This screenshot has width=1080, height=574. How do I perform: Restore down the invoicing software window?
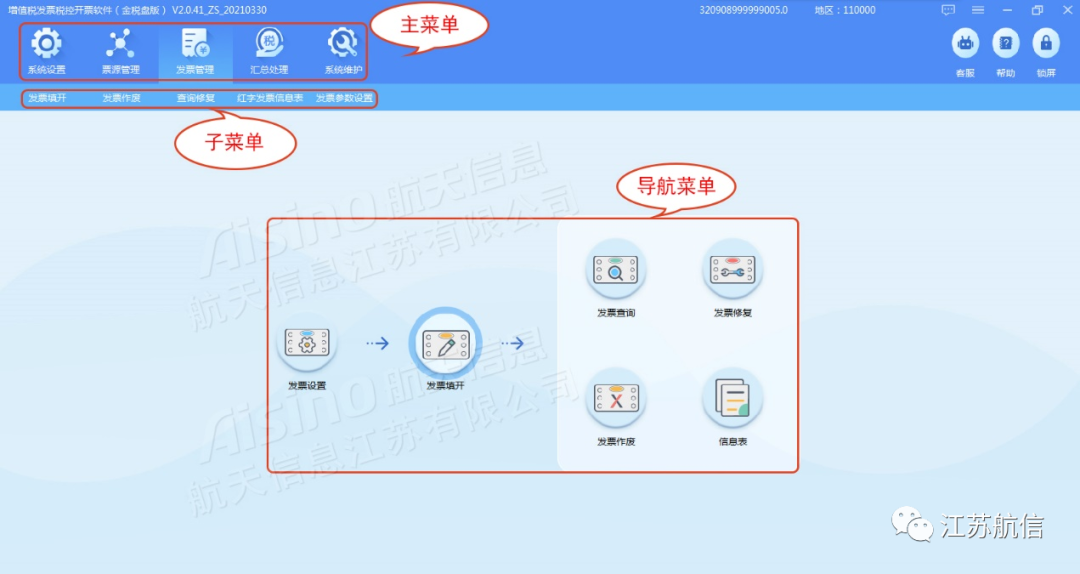tap(1037, 10)
